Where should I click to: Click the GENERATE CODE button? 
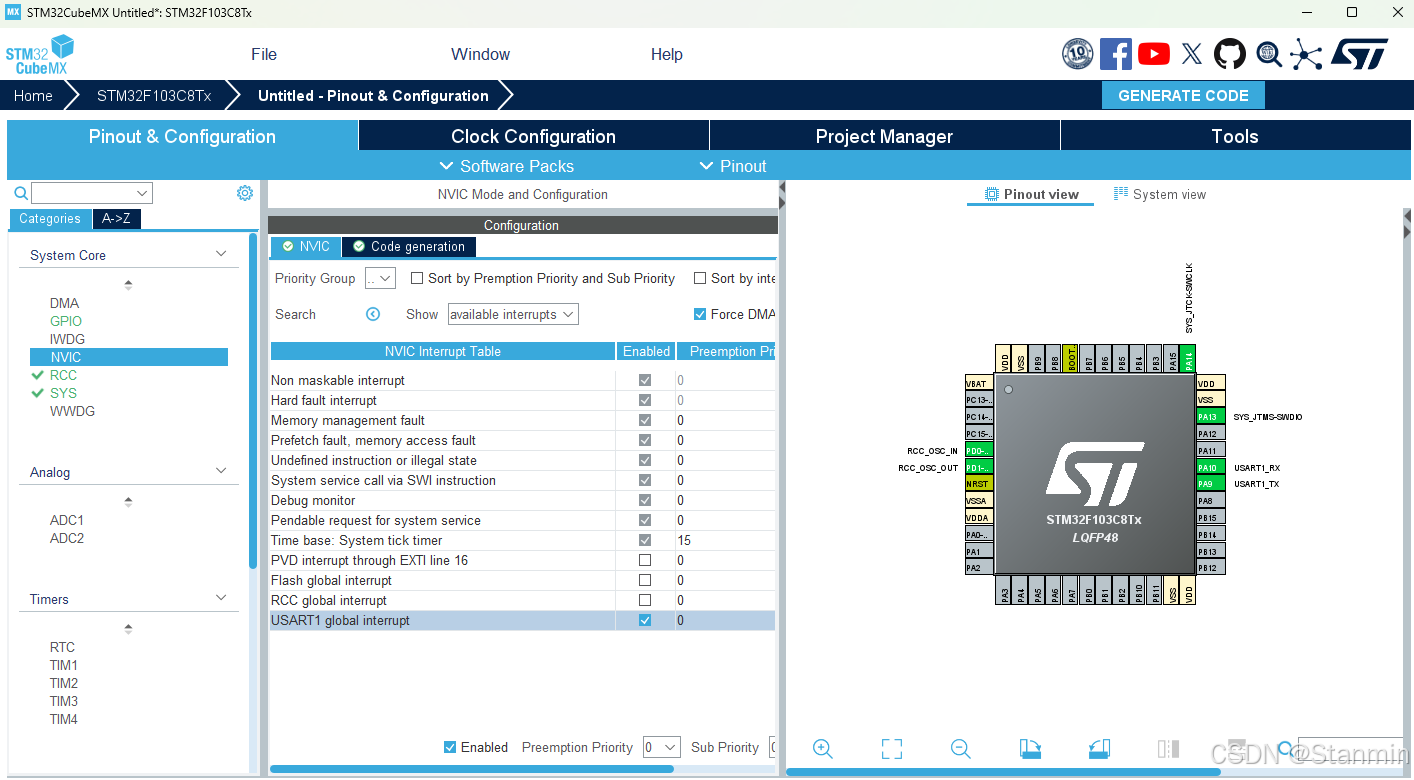click(1183, 96)
